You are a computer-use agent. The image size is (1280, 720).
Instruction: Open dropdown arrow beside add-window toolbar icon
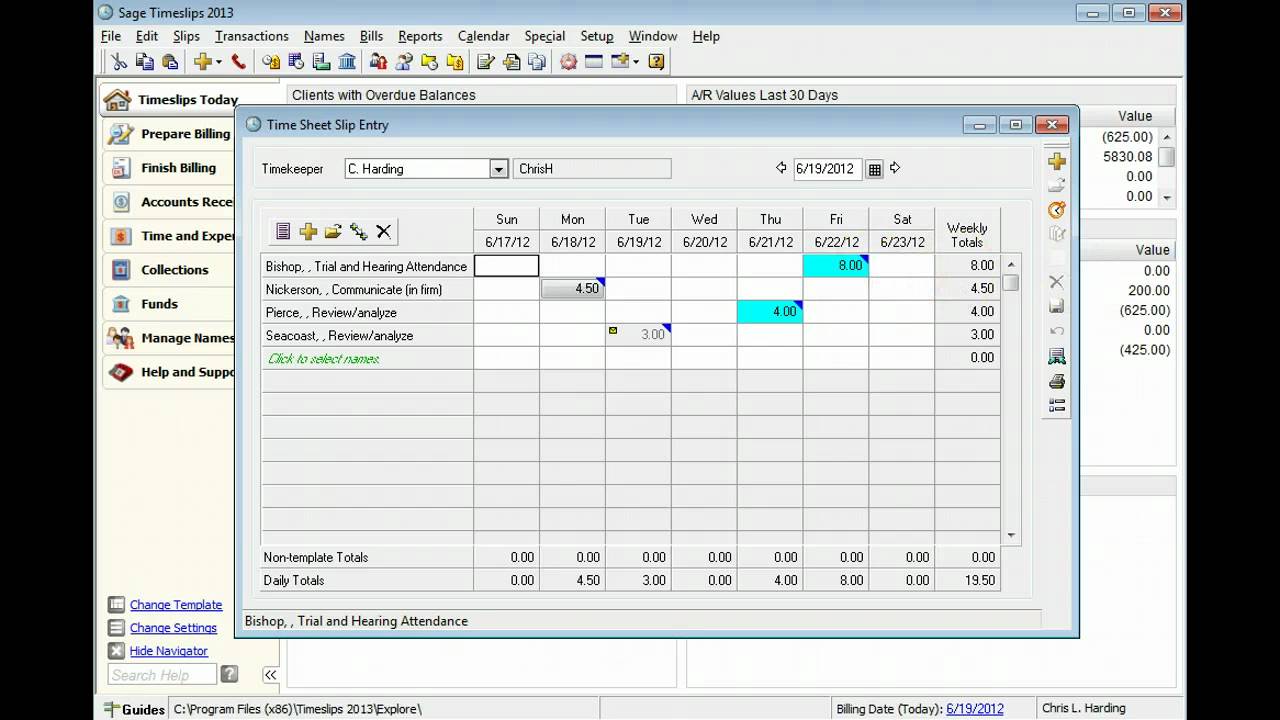(634, 62)
